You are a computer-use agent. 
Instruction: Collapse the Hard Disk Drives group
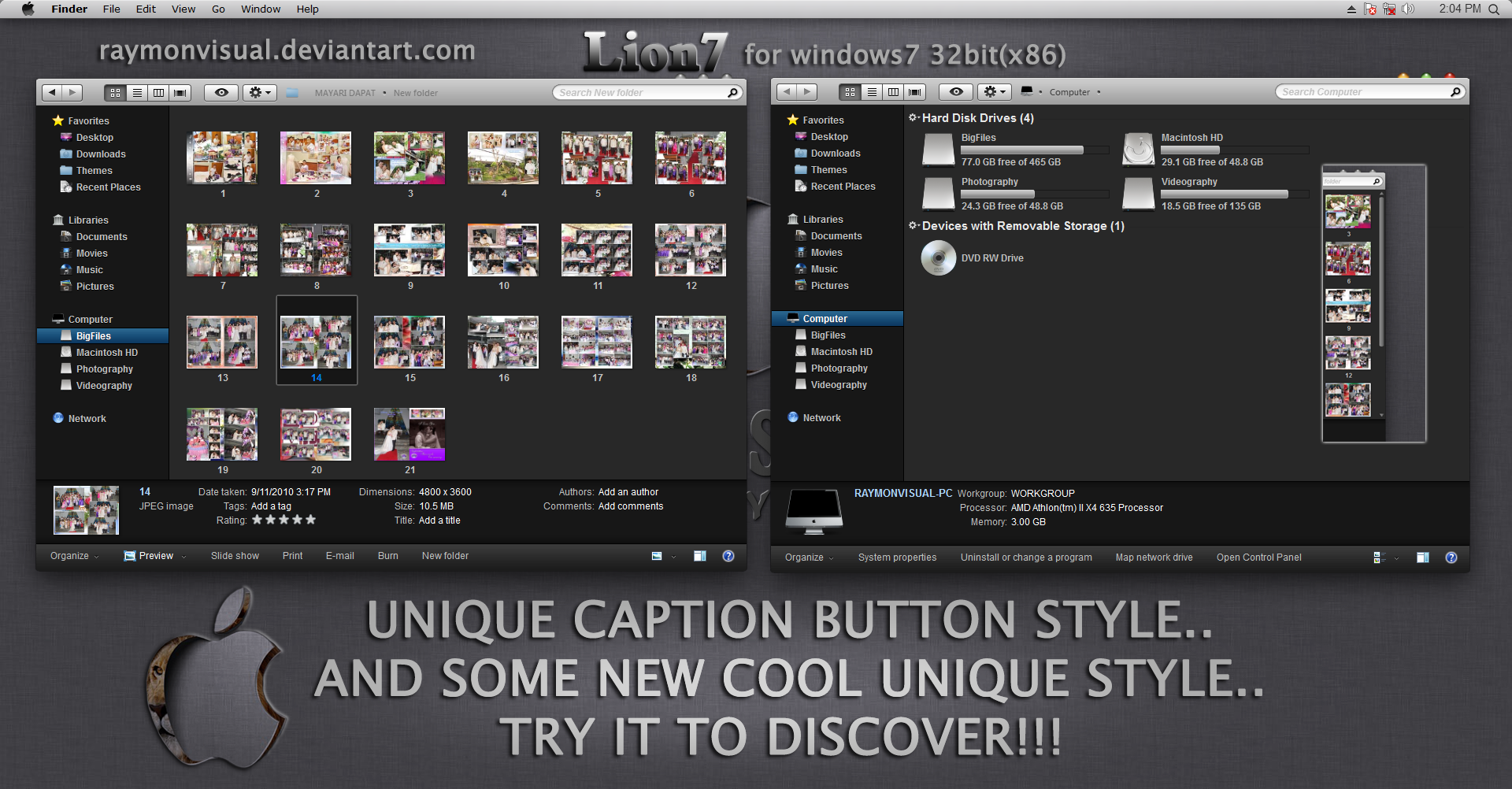(913, 117)
